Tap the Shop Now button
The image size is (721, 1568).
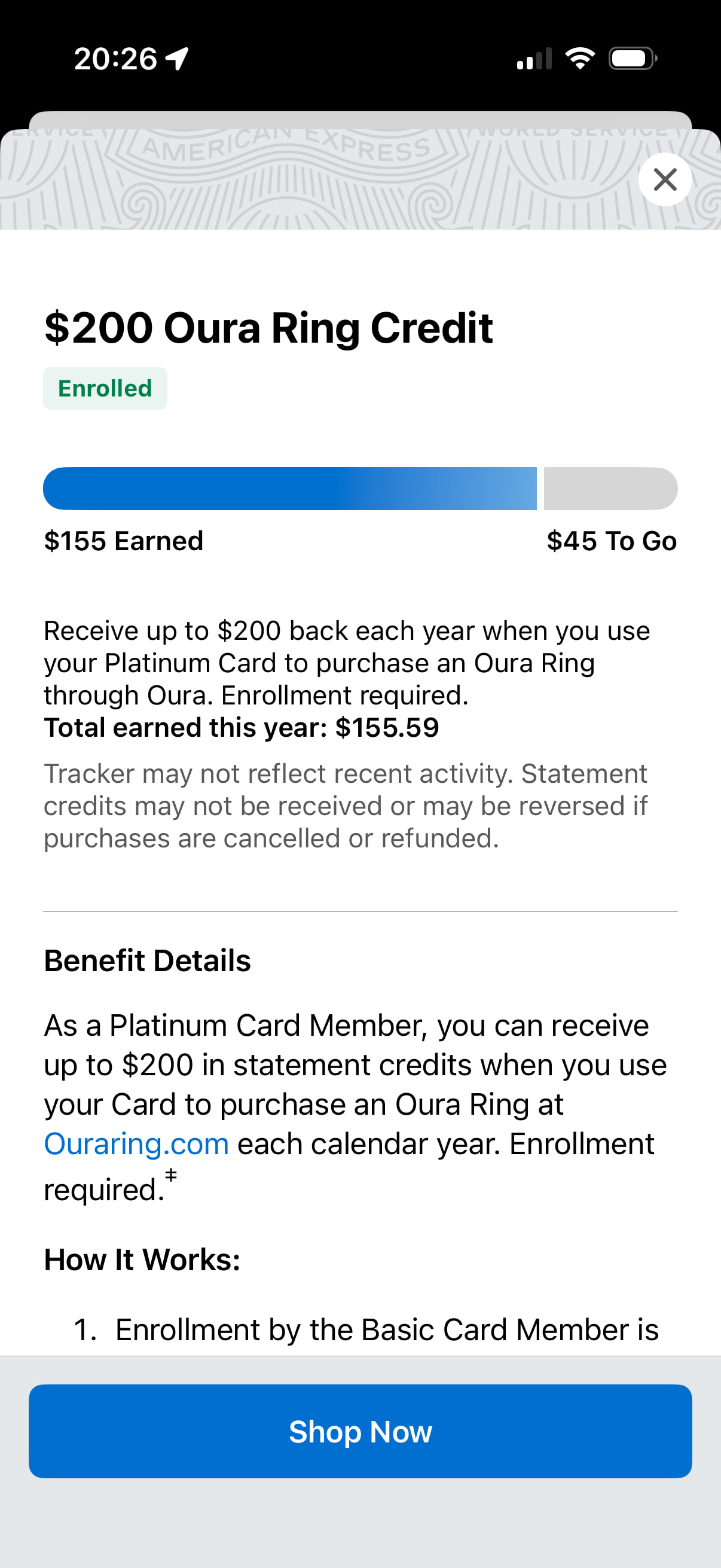click(360, 1431)
